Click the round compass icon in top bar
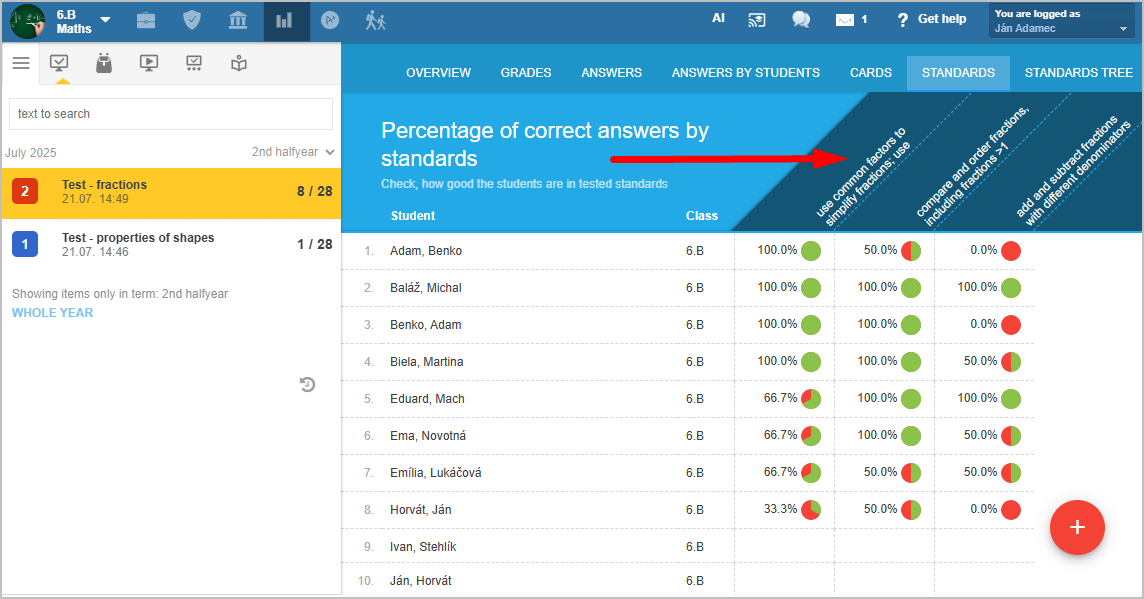 click(330, 20)
